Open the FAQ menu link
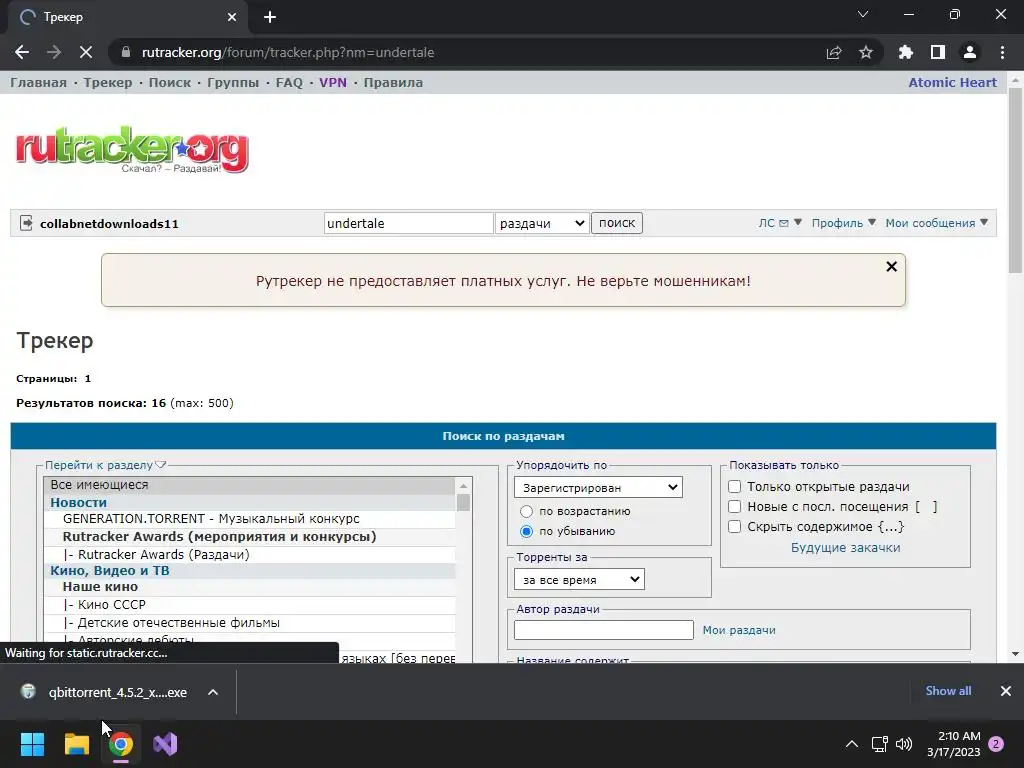 [x=289, y=83]
